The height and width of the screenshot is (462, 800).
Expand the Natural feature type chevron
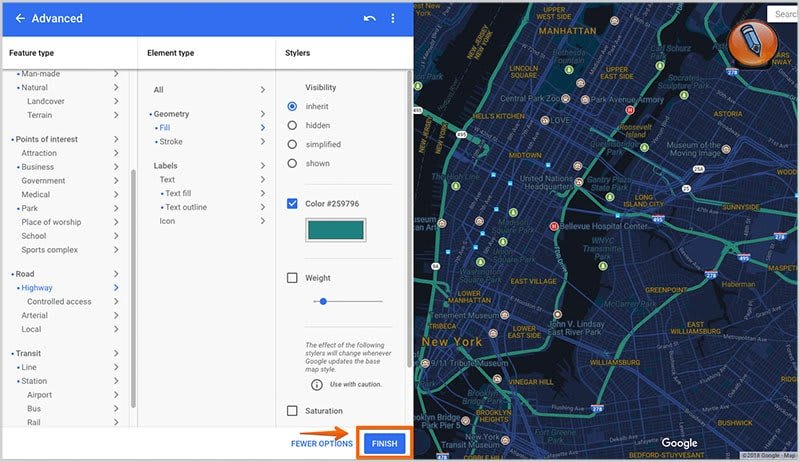pos(116,88)
